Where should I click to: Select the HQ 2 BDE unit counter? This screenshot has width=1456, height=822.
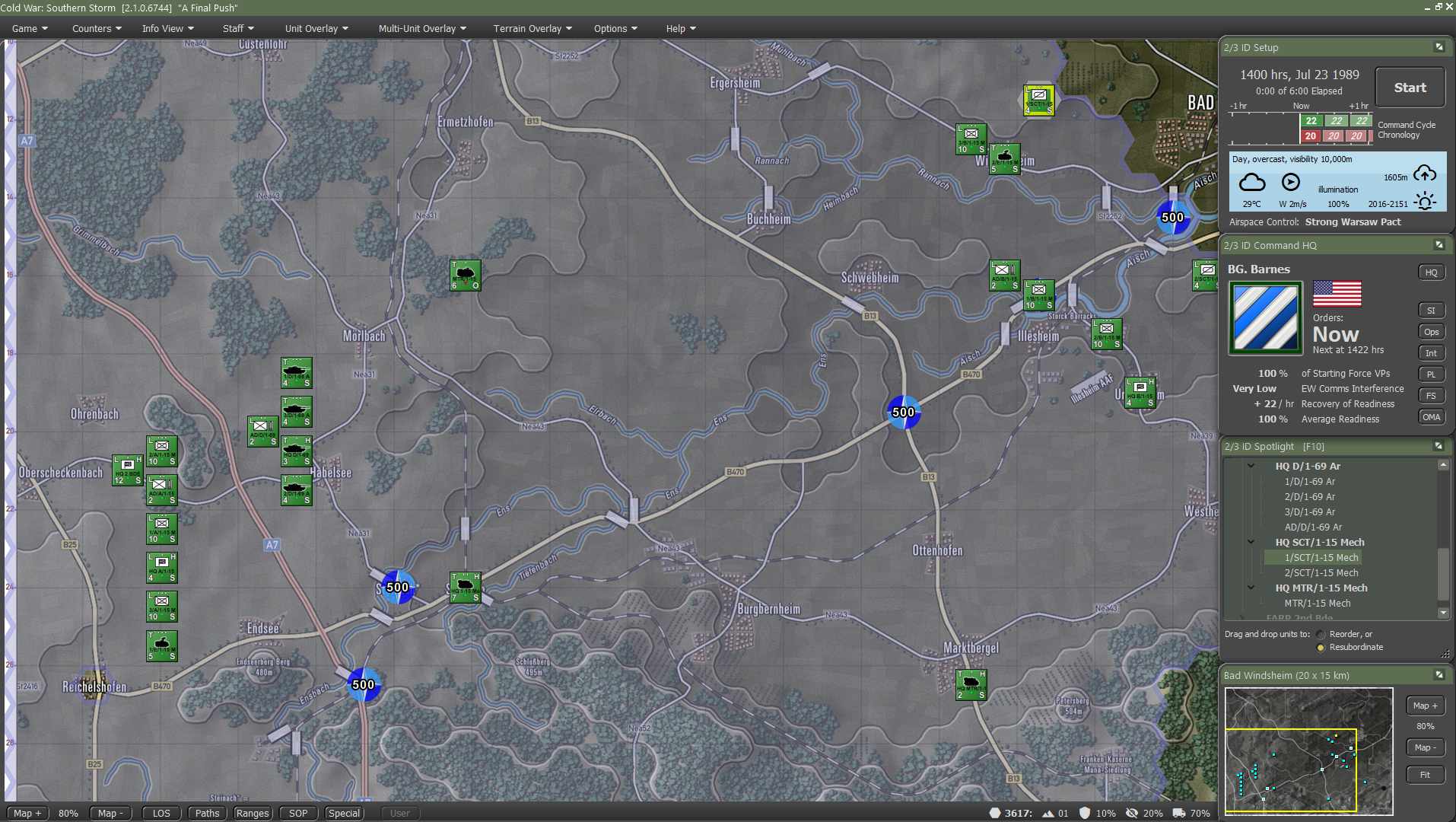(128, 470)
